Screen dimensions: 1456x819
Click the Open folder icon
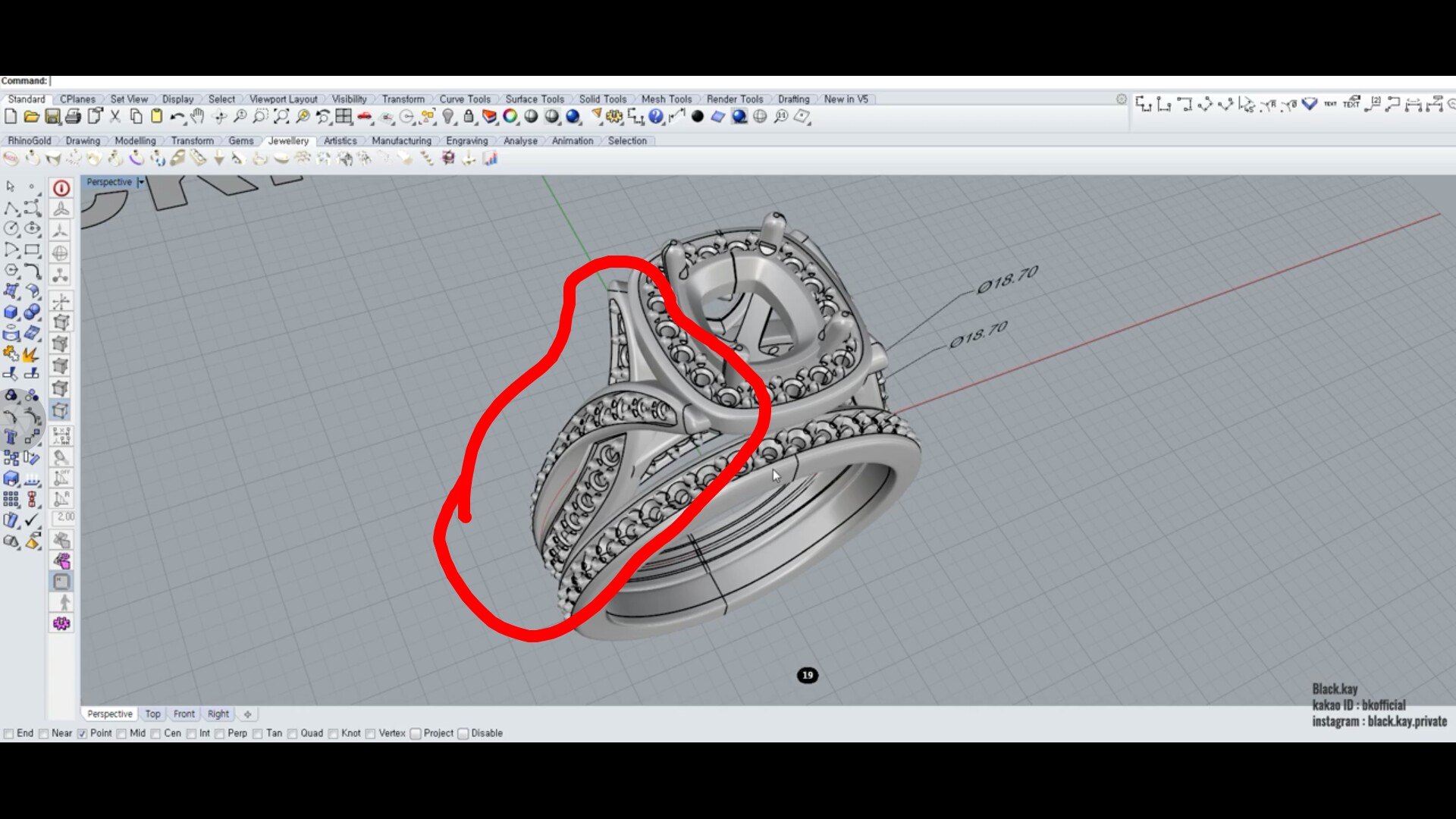coord(31,117)
